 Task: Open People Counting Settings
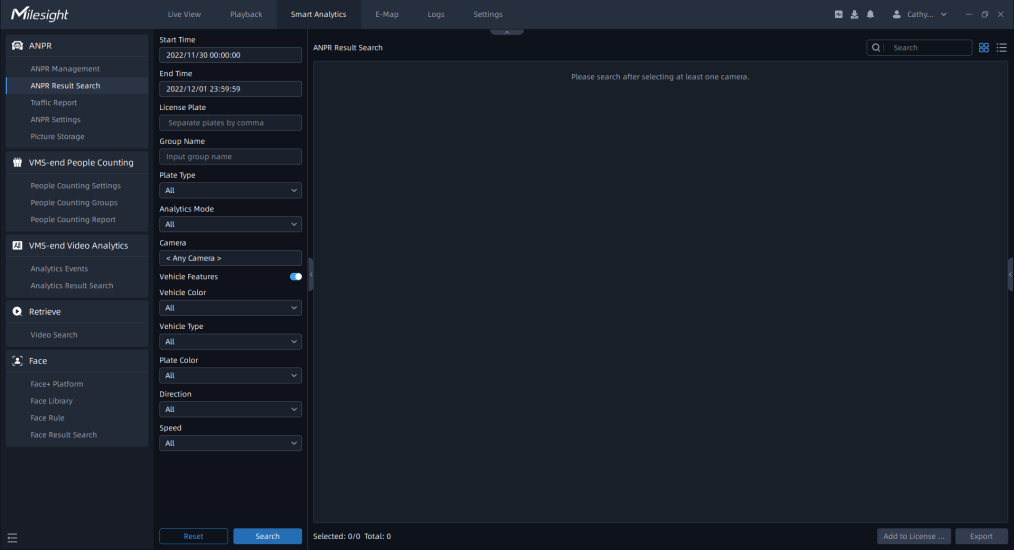75,186
